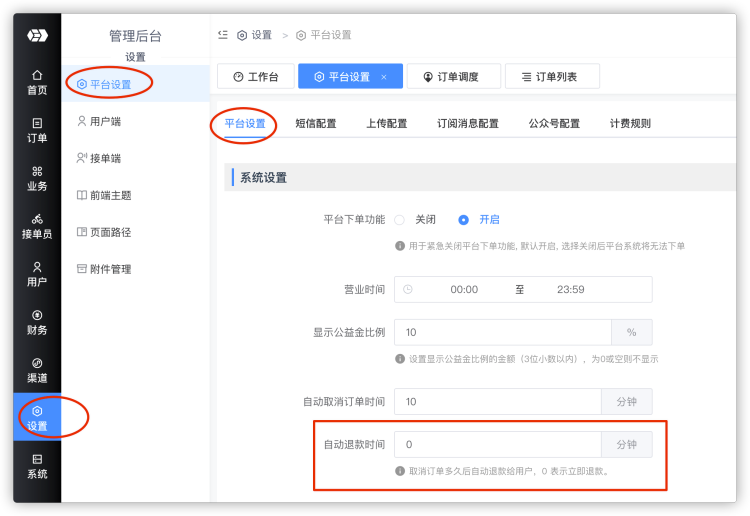Click the app logo at the sidebar top
The height and width of the screenshot is (516, 750).
coord(37,35)
